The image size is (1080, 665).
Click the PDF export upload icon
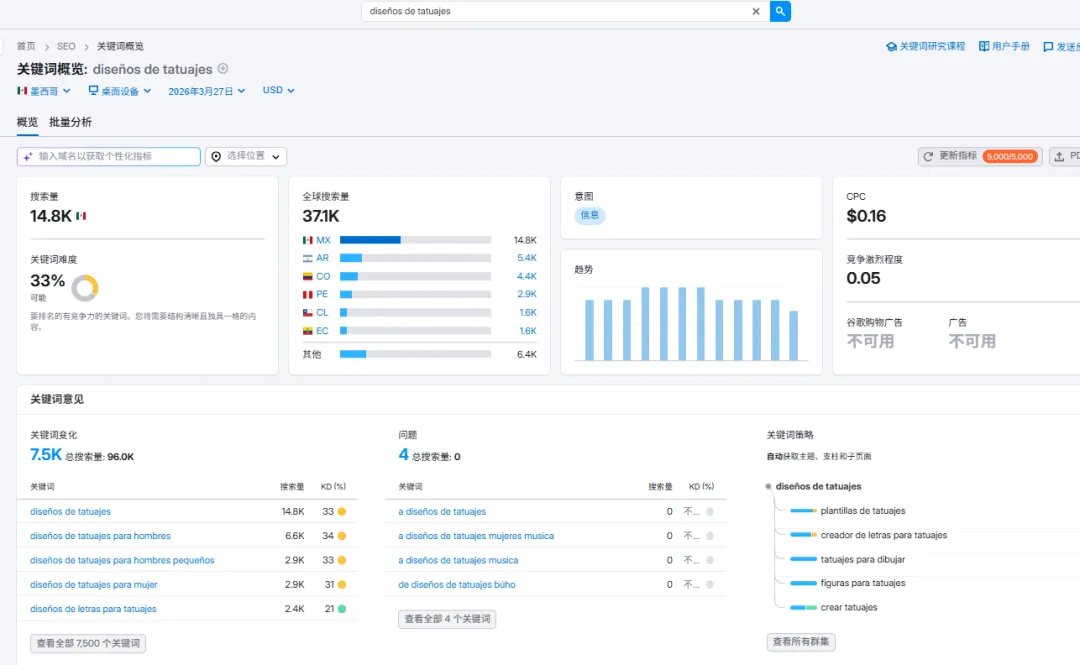click(1059, 156)
